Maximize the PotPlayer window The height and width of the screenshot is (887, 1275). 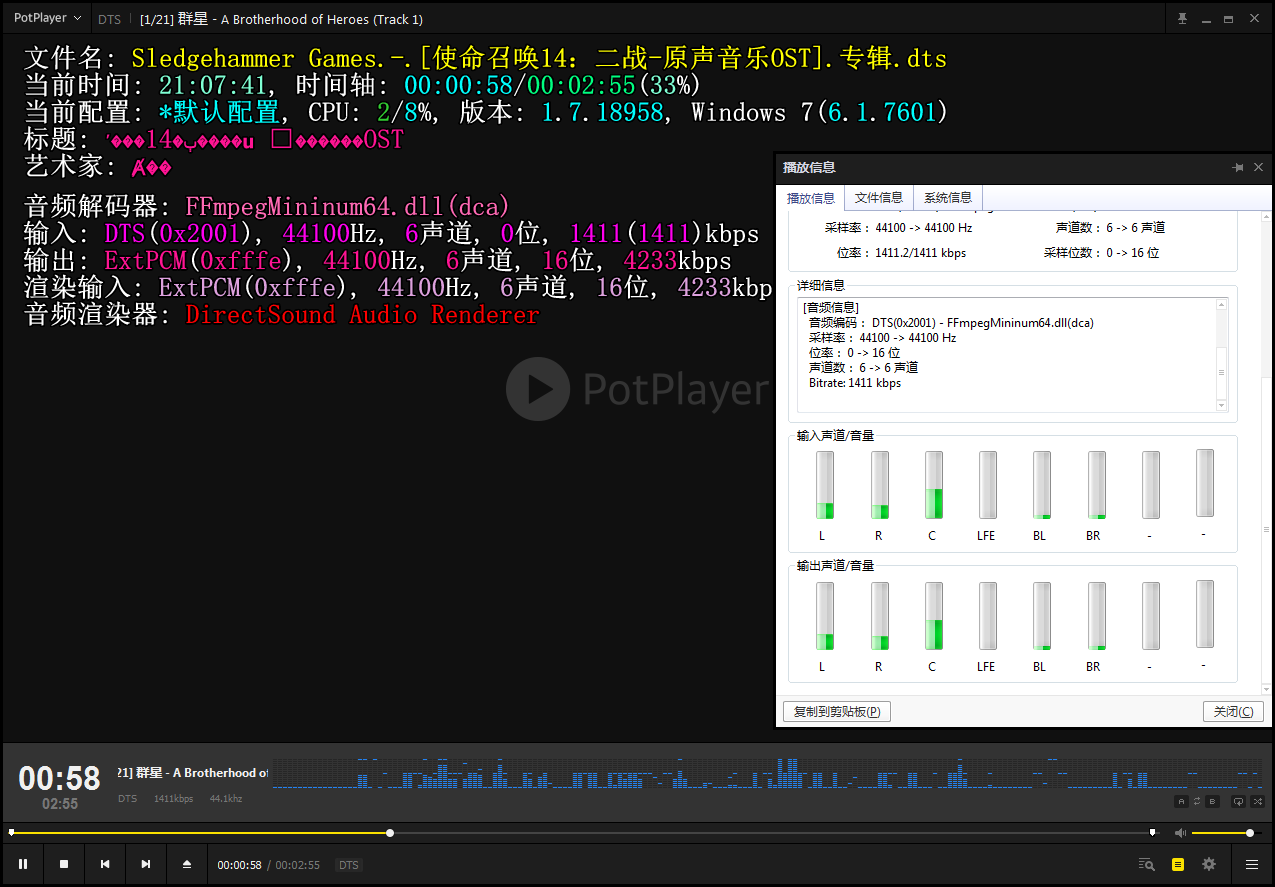point(1228,19)
